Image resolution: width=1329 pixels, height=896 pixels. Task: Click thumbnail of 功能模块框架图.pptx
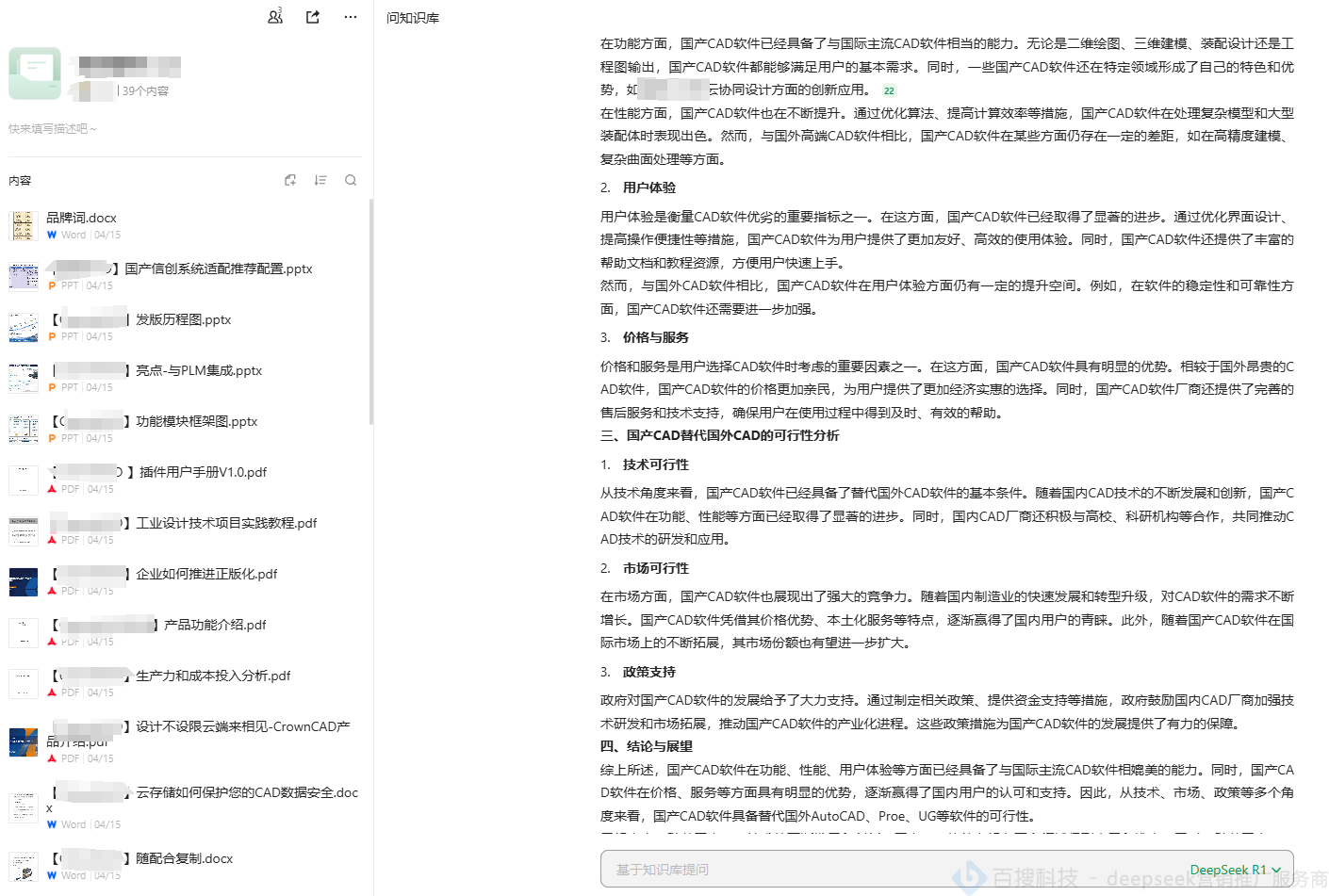point(24,430)
